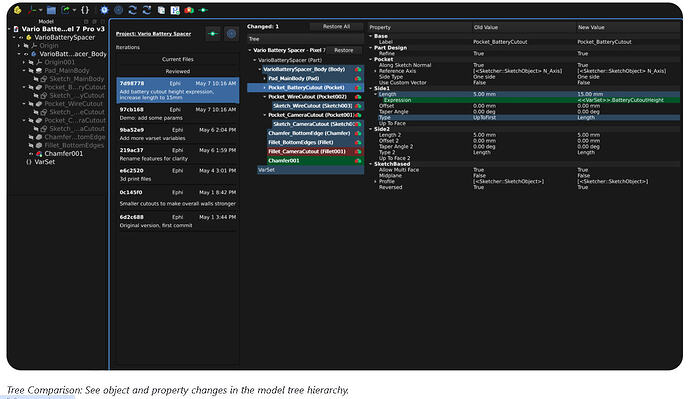Toggle visibility of Chamfer001 in model tree
This screenshot has height=399, width=690.
(31, 154)
